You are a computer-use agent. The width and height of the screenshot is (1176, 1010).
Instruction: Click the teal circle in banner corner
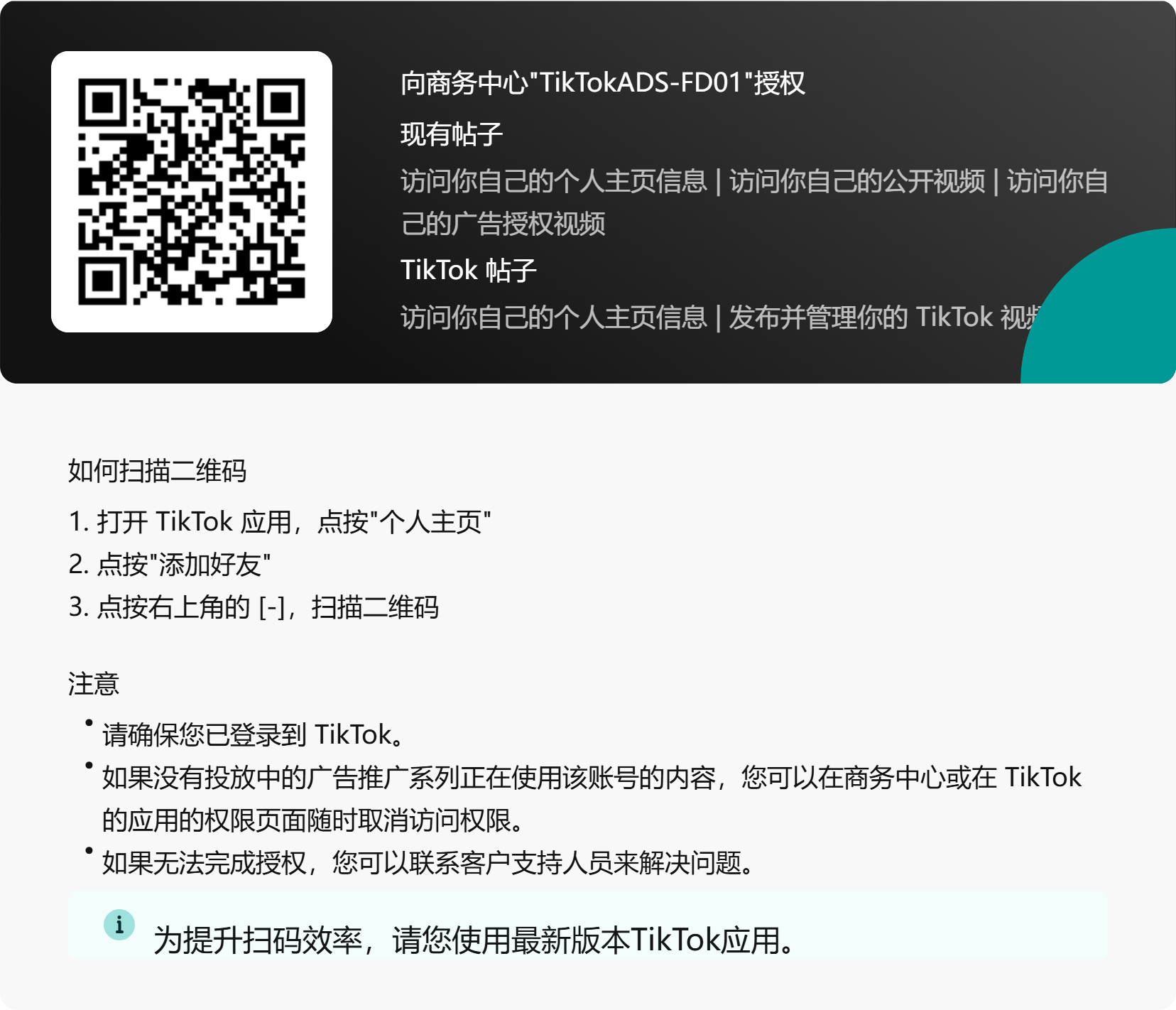coord(1099,305)
